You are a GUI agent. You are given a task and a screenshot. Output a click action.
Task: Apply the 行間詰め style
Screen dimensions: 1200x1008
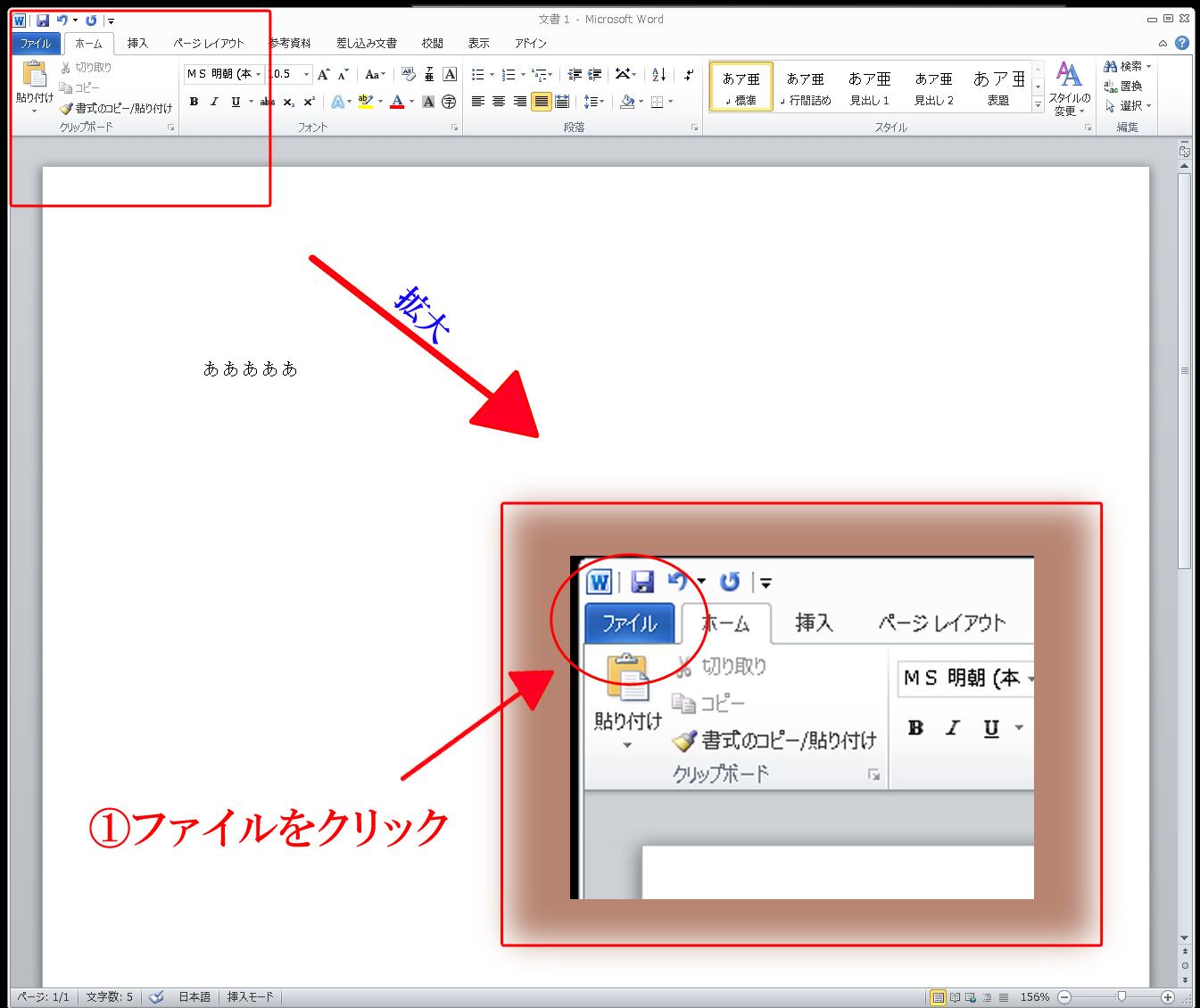click(x=806, y=87)
